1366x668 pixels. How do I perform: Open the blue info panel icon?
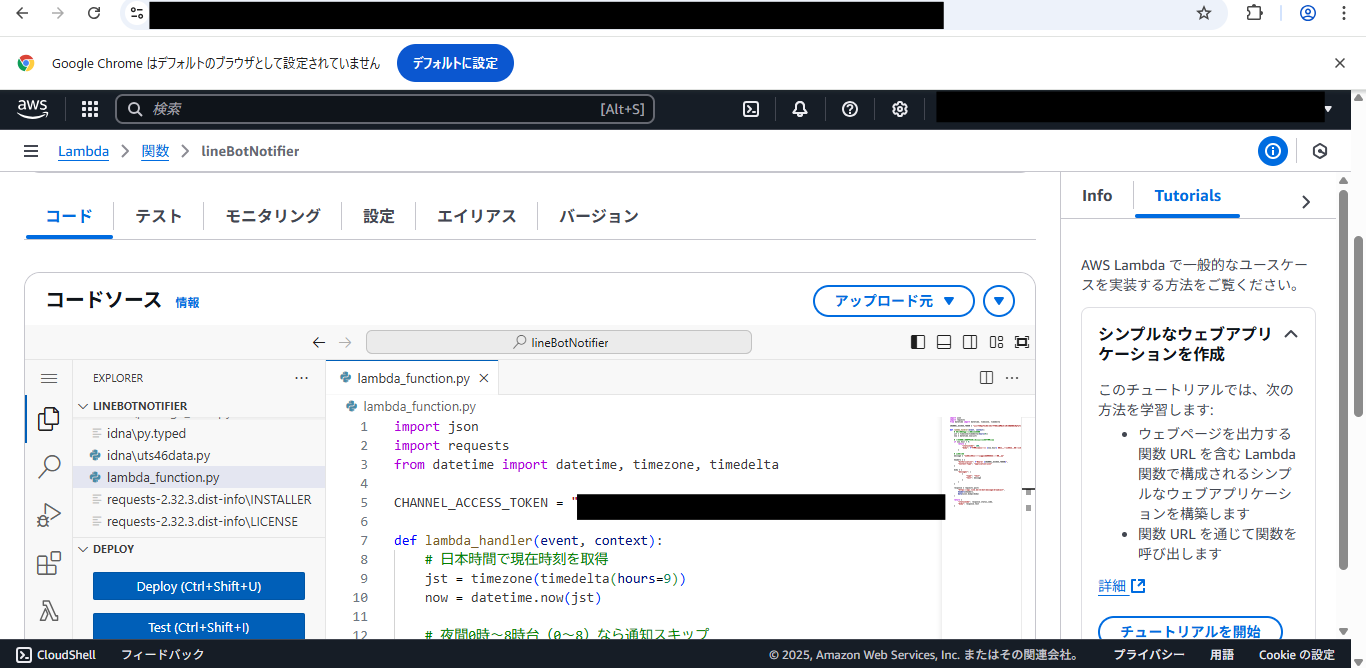coord(1272,151)
